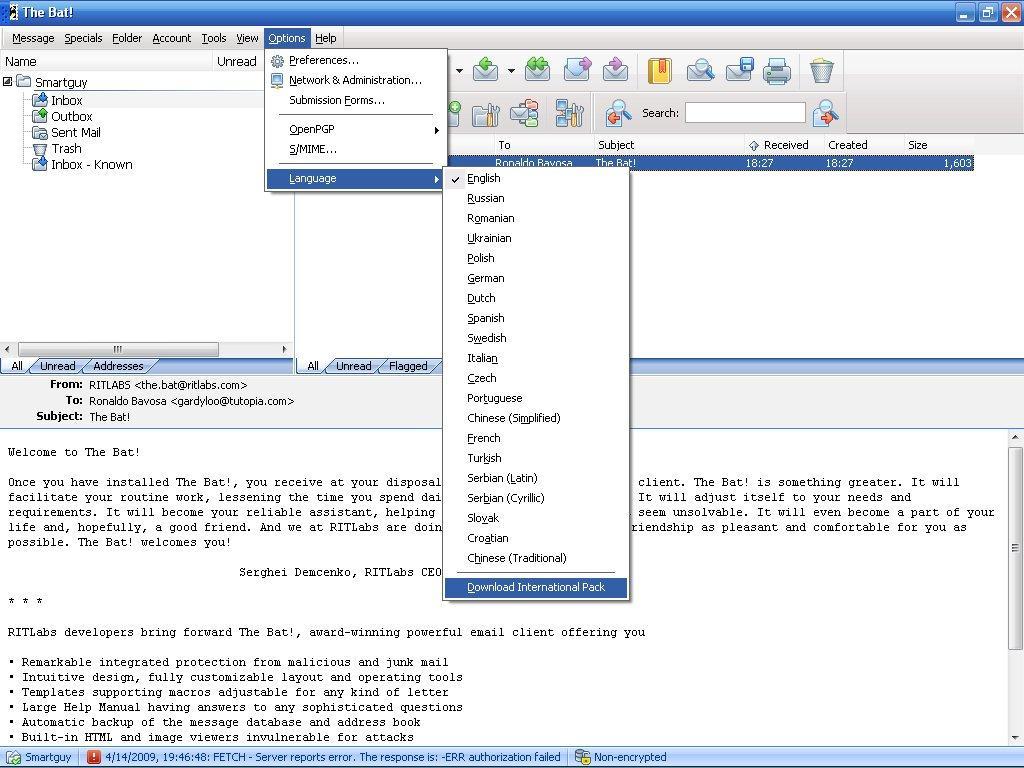Open the Specials menu
Image resolution: width=1024 pixels, height=768 pixels.
pyautogui.click(x=83, y=38)
